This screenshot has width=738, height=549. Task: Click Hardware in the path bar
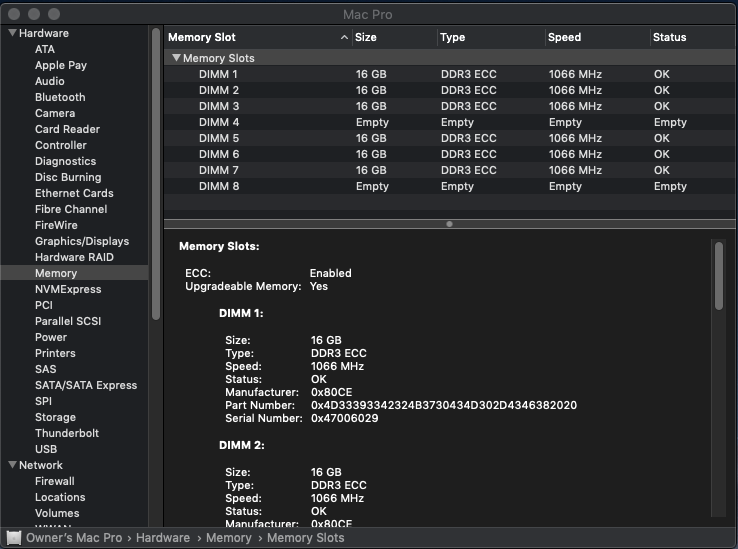[163, 538]
